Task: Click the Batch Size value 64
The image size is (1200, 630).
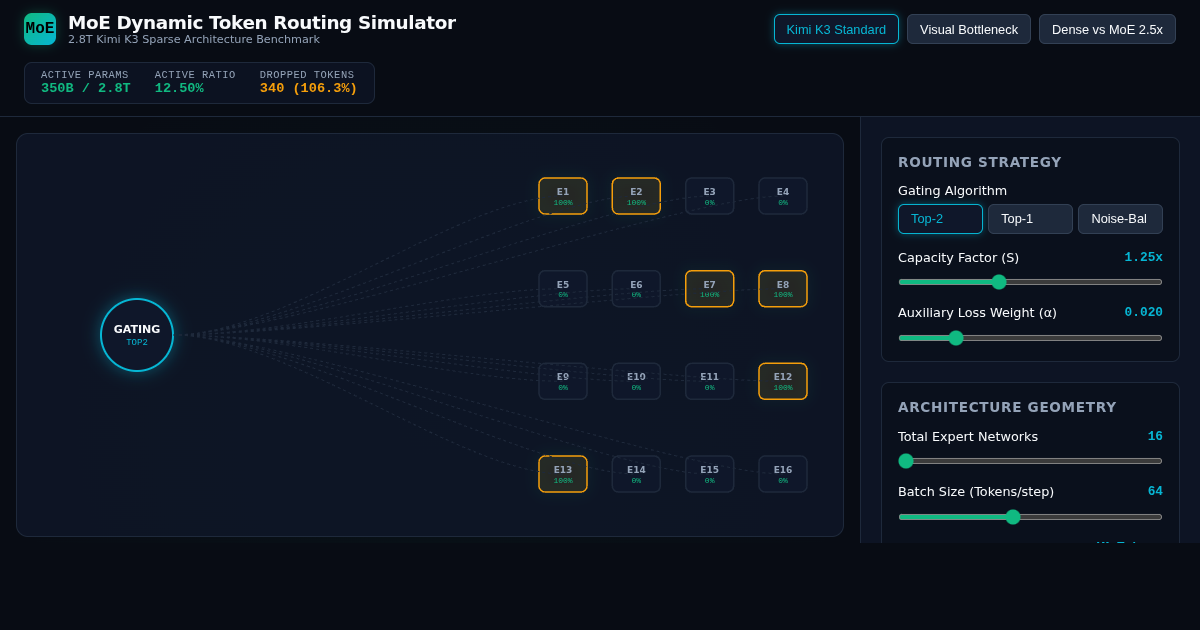Action: [x=1155, y=491]
